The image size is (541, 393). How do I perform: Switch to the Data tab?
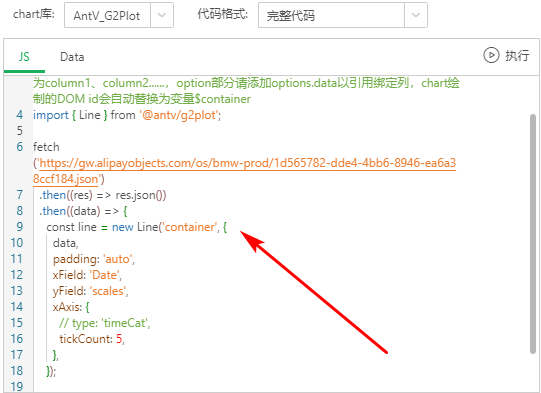(72, 57)
